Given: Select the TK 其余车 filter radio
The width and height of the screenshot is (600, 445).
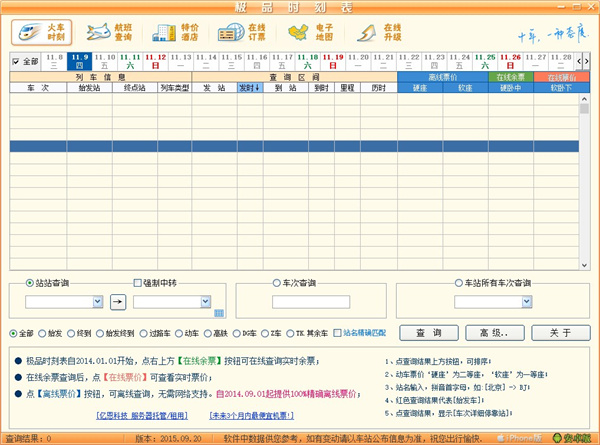Looking at the screenshot, I should (290, 334).
